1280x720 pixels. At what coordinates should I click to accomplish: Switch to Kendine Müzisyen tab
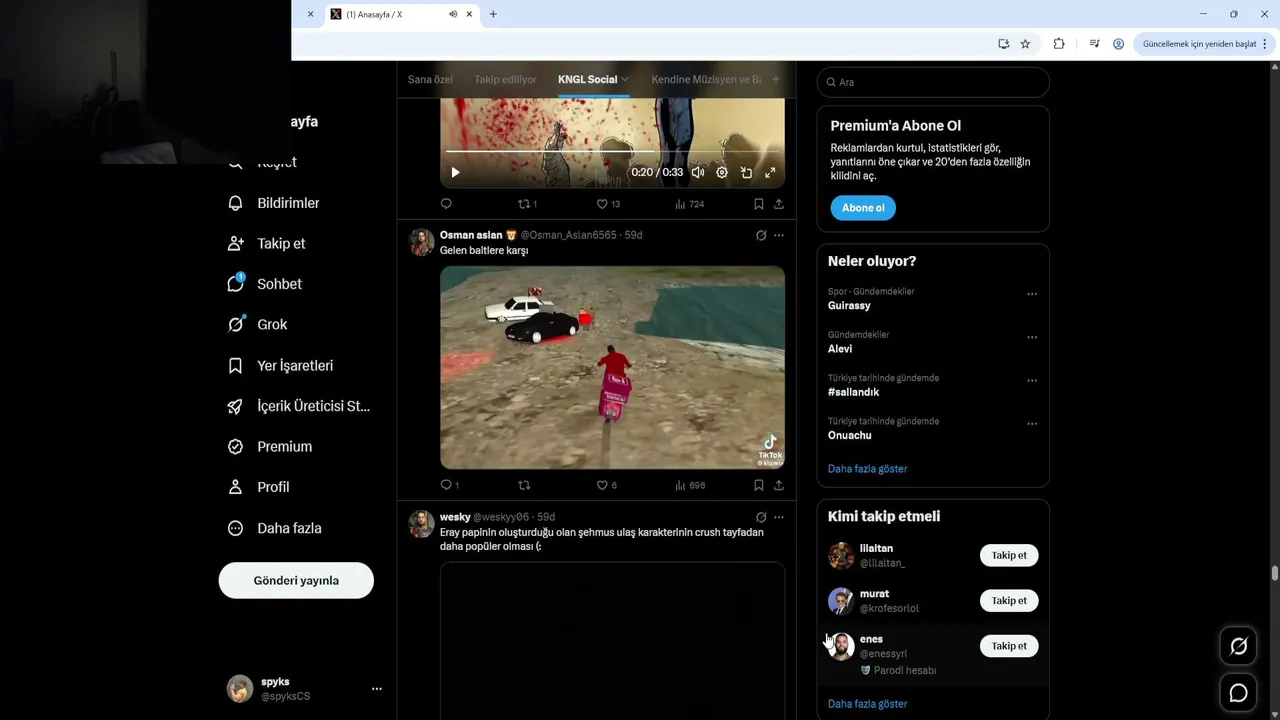[706, 79]
